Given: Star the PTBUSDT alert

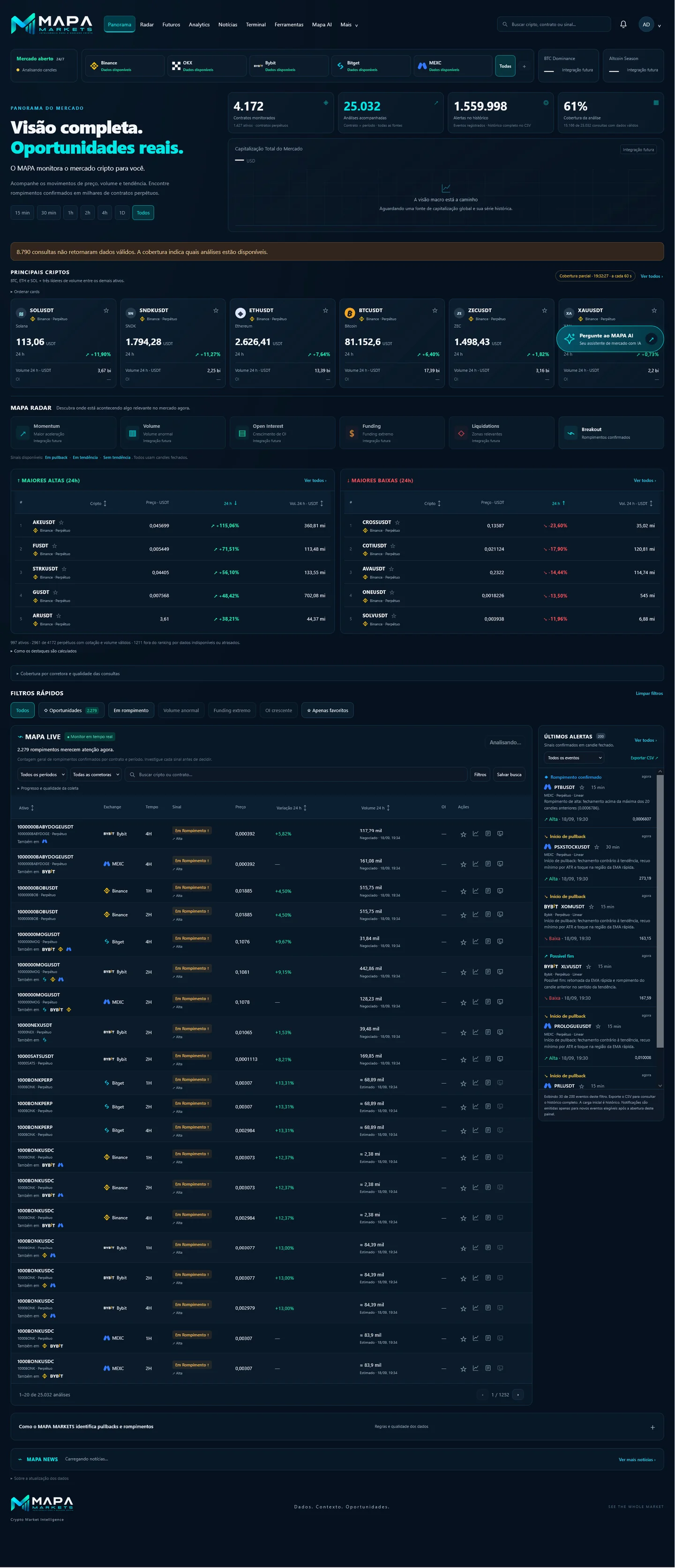Looking at the screenshot, I should [x=582, y=787].
